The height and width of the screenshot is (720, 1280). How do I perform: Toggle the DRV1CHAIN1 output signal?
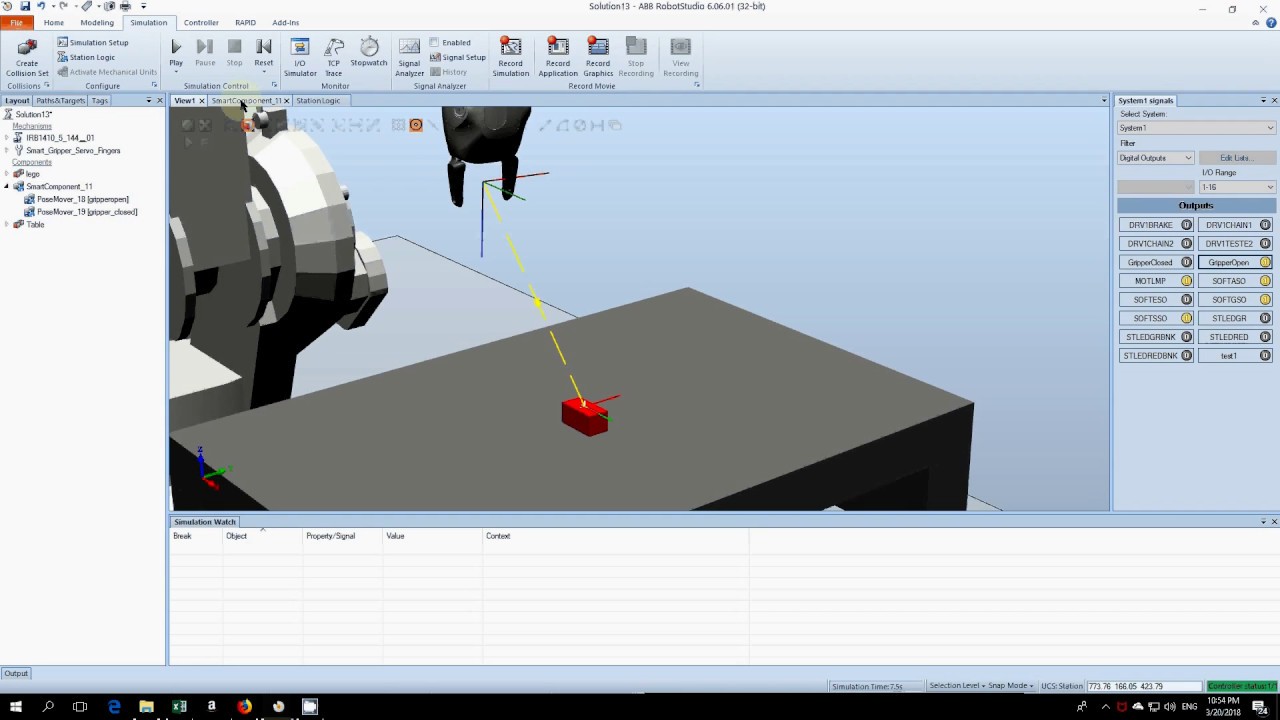coord(1235,225)
